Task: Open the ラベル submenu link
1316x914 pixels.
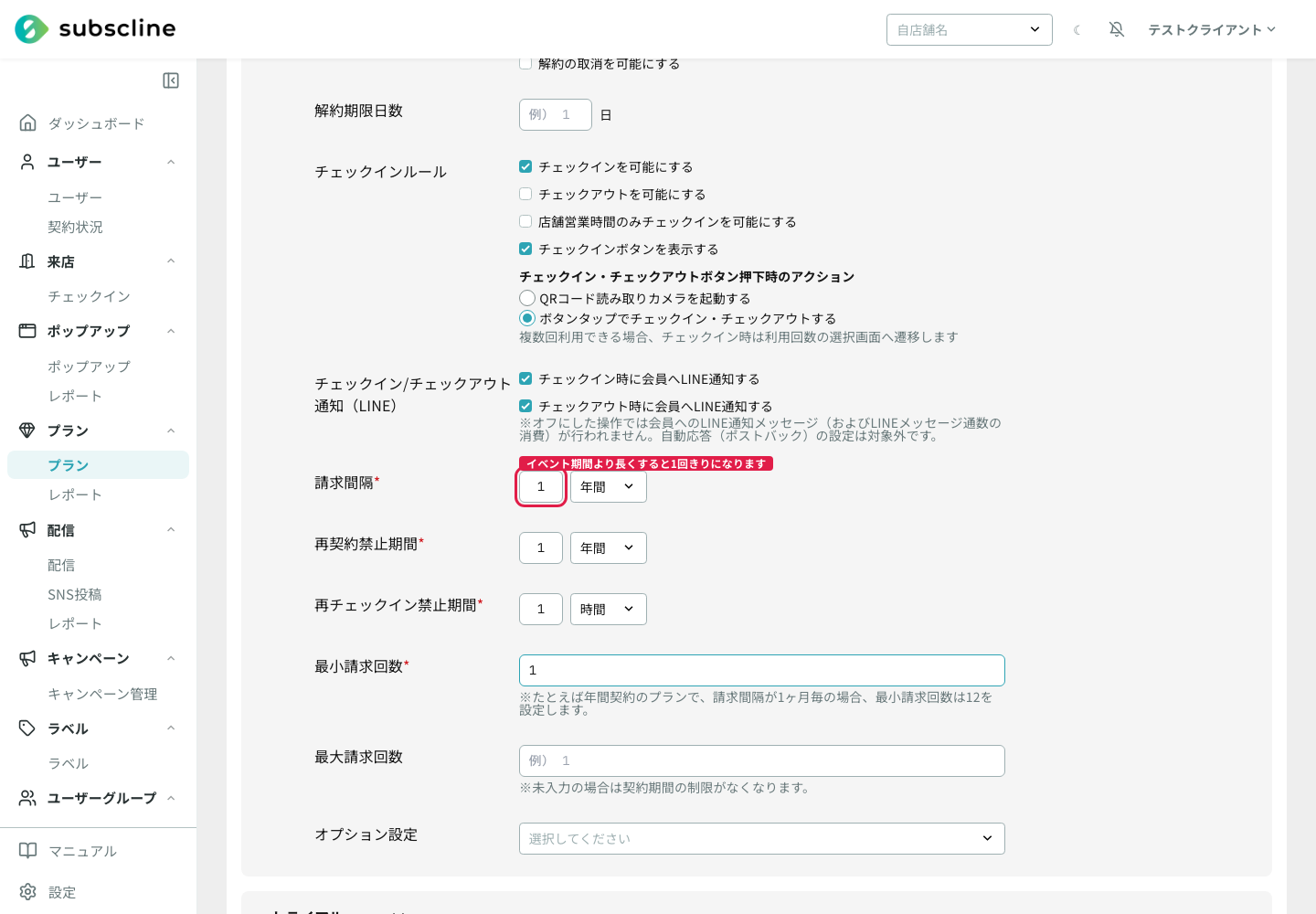Action: [x=69, y=763]
